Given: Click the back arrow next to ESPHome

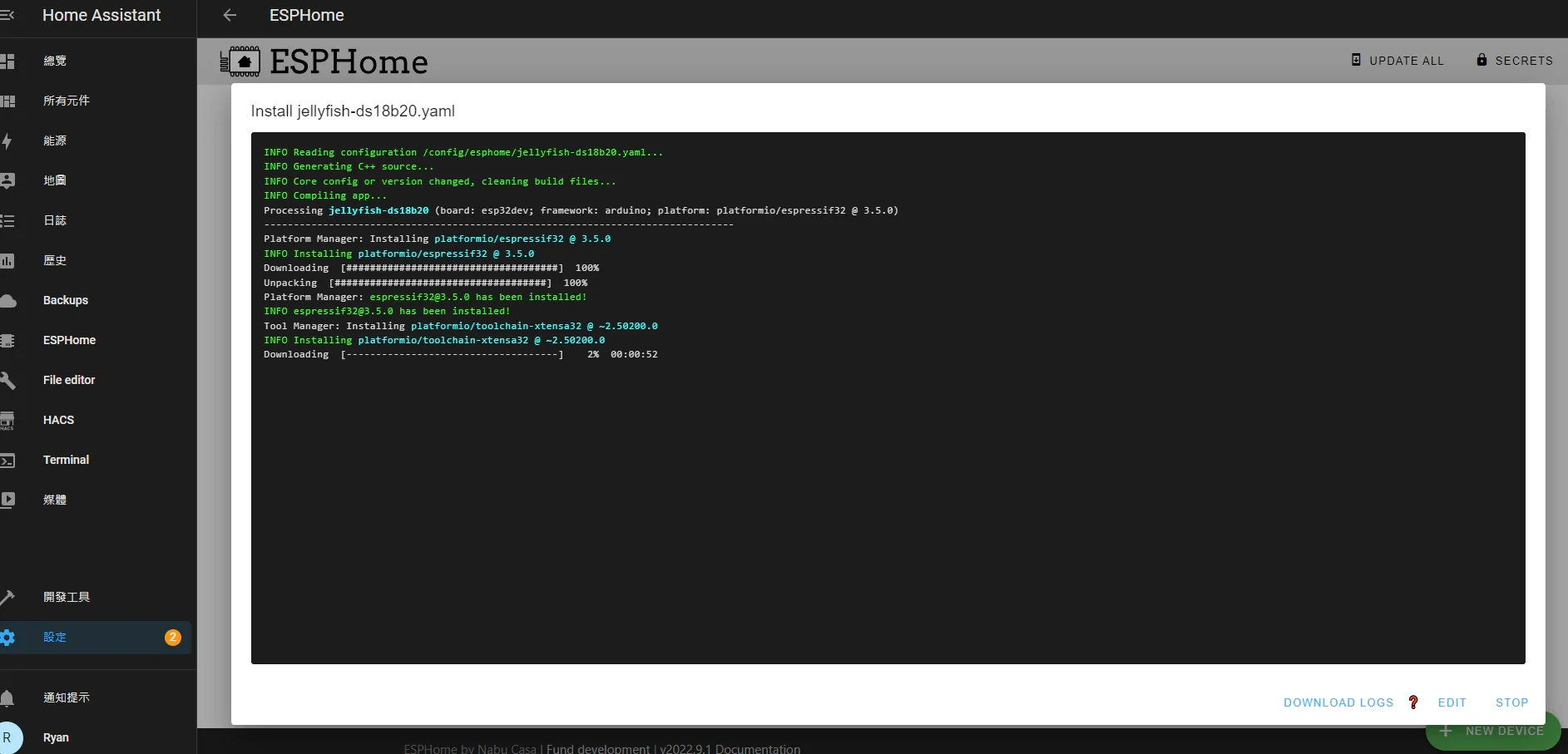Looking at the screenshot, I should tap(230, 15).
